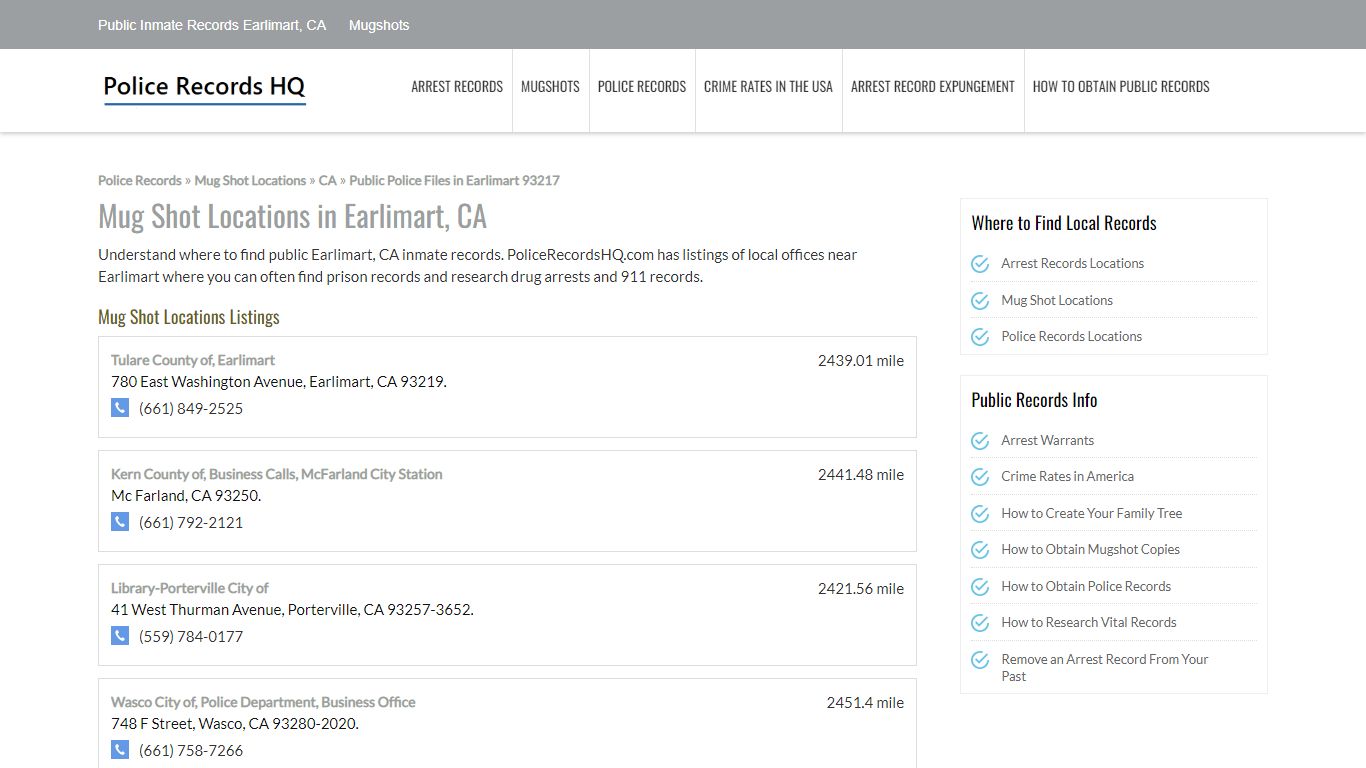This screenshot has height=768, width=1366.
Task: Open Remove an Arrest Record From Your Past
Action: (x=1105, y=667)
